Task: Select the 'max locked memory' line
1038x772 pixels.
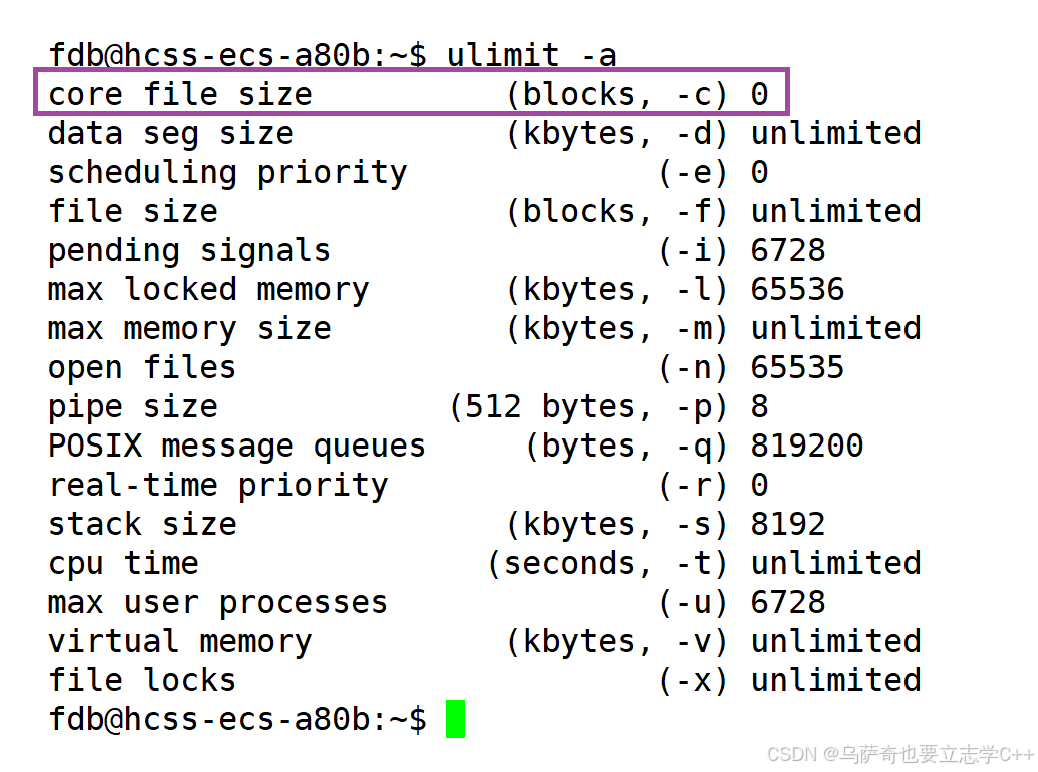Action: click(446, 290)
